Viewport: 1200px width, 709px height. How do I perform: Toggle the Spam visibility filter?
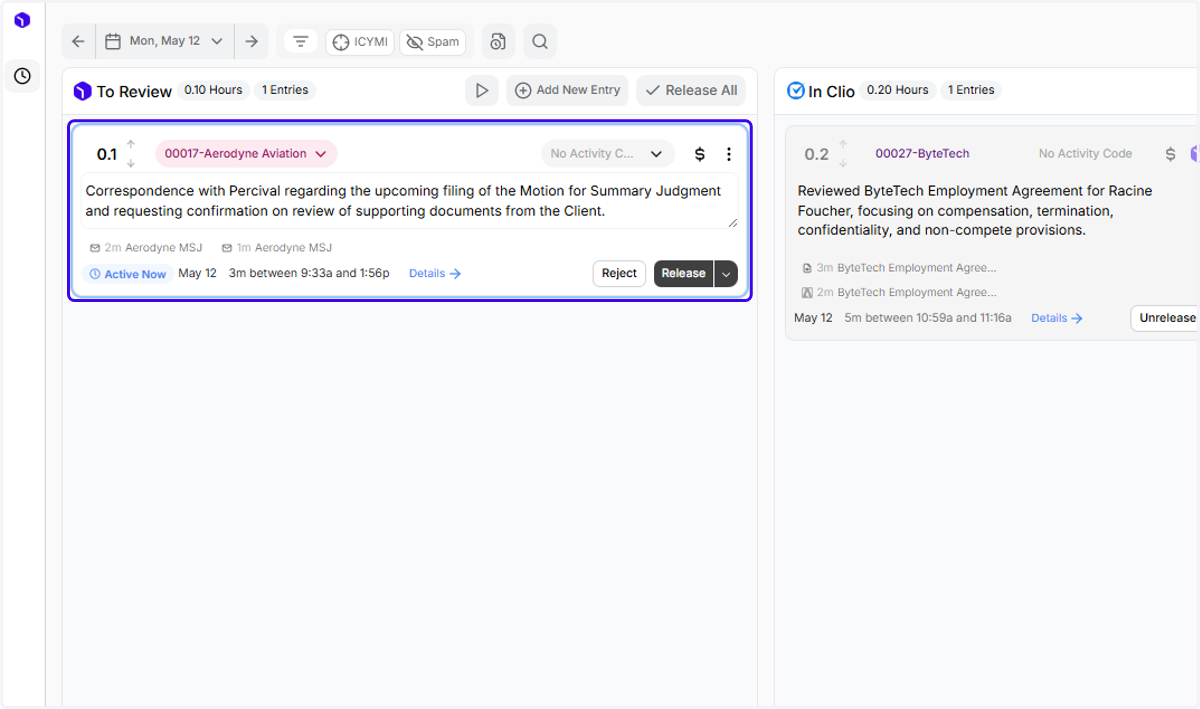pyautogui.click(x=433, y=42)
